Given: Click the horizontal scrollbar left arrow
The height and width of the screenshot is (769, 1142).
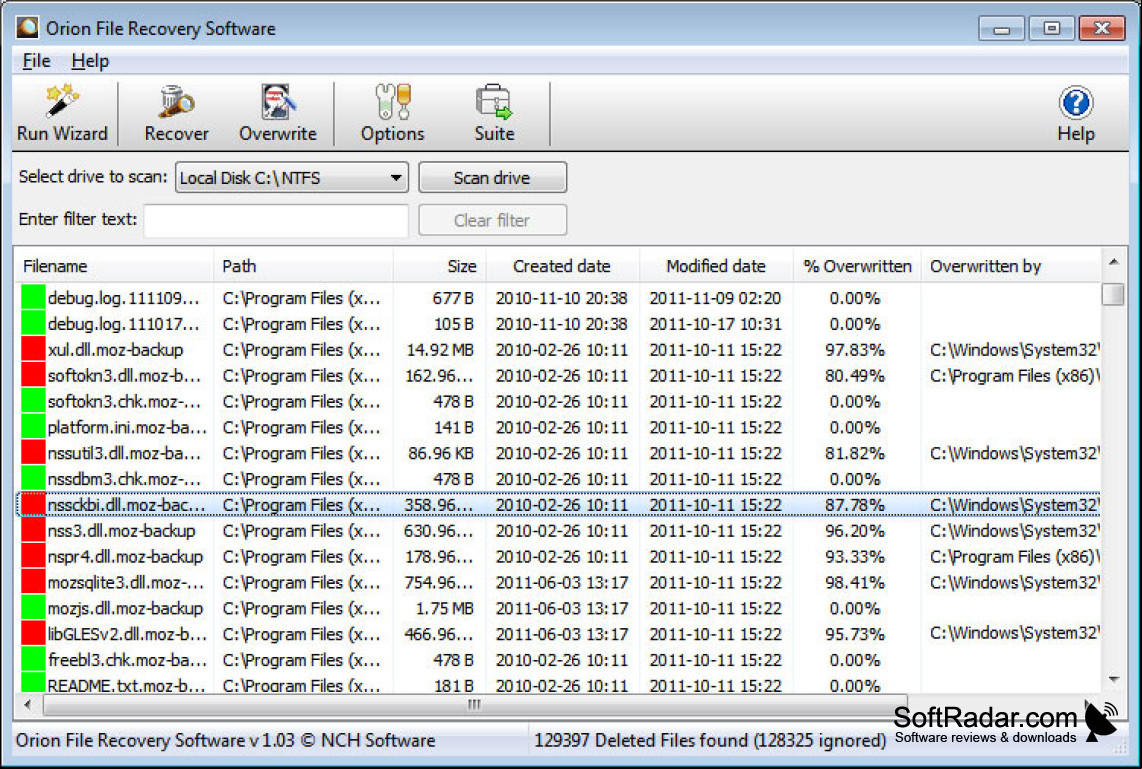Looking at the screenshot, I should coord(28,704).
